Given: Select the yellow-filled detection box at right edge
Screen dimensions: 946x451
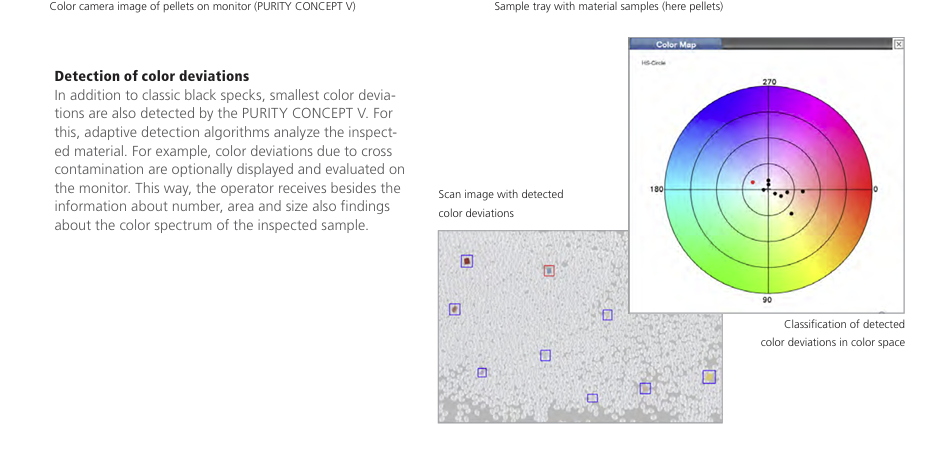Looking at the screenshot, I should coord(709,377).
